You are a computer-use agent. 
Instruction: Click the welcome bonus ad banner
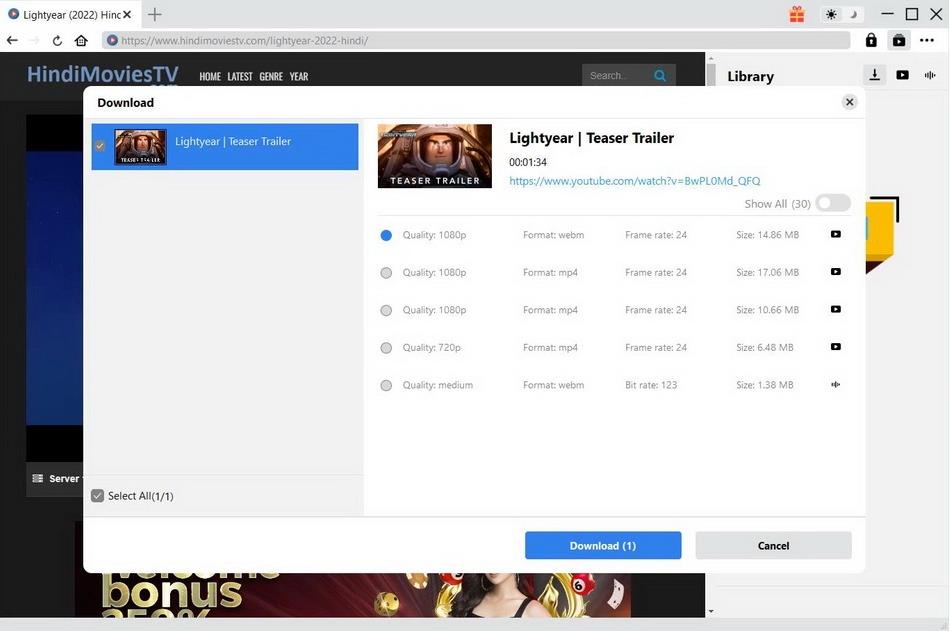(353, 595)
